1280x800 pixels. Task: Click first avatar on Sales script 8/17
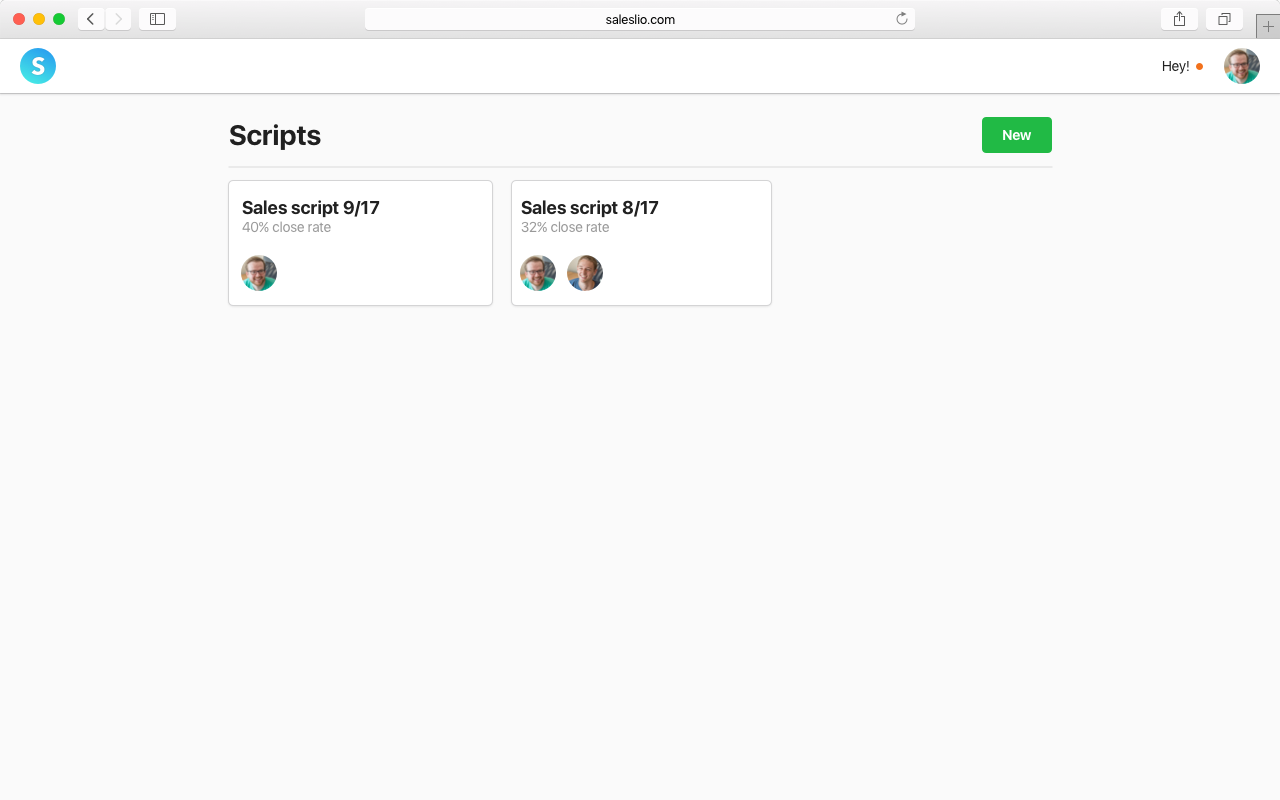point(538,273)
